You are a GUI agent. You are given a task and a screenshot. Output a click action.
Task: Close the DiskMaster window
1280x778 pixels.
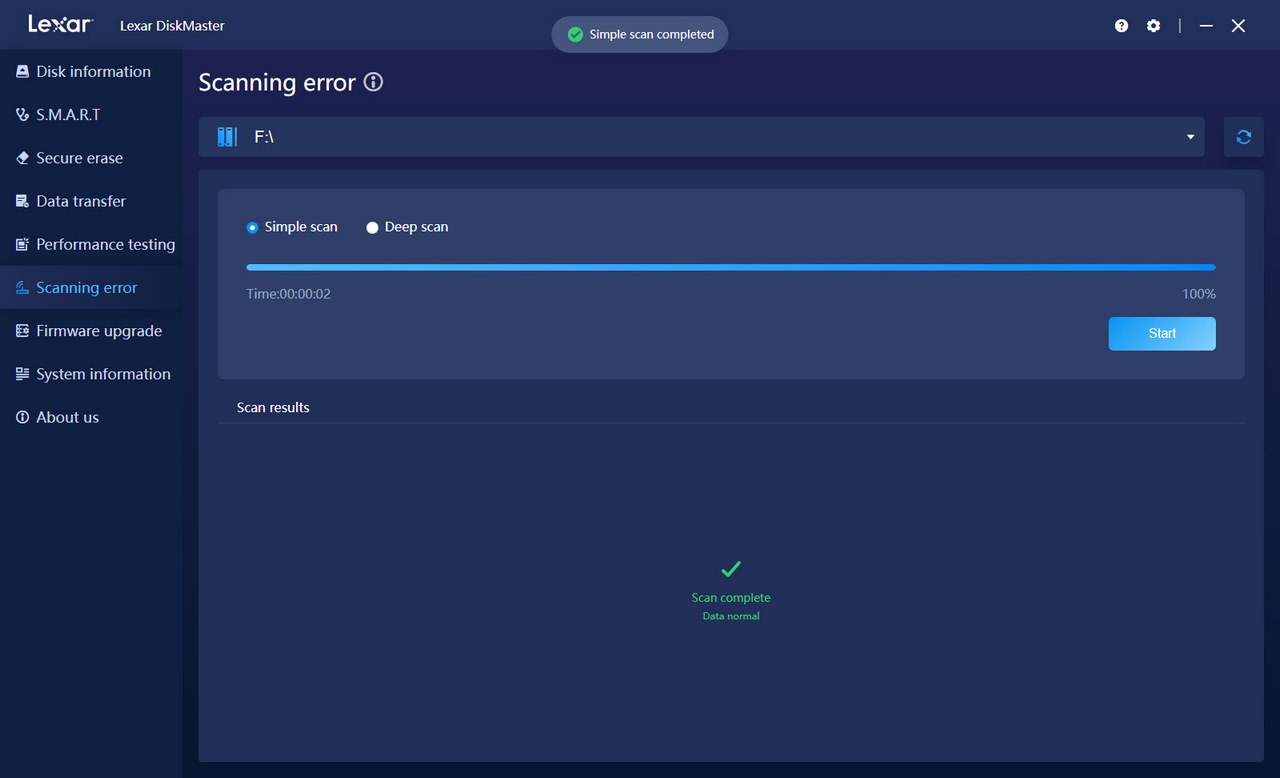(1238, 26)
